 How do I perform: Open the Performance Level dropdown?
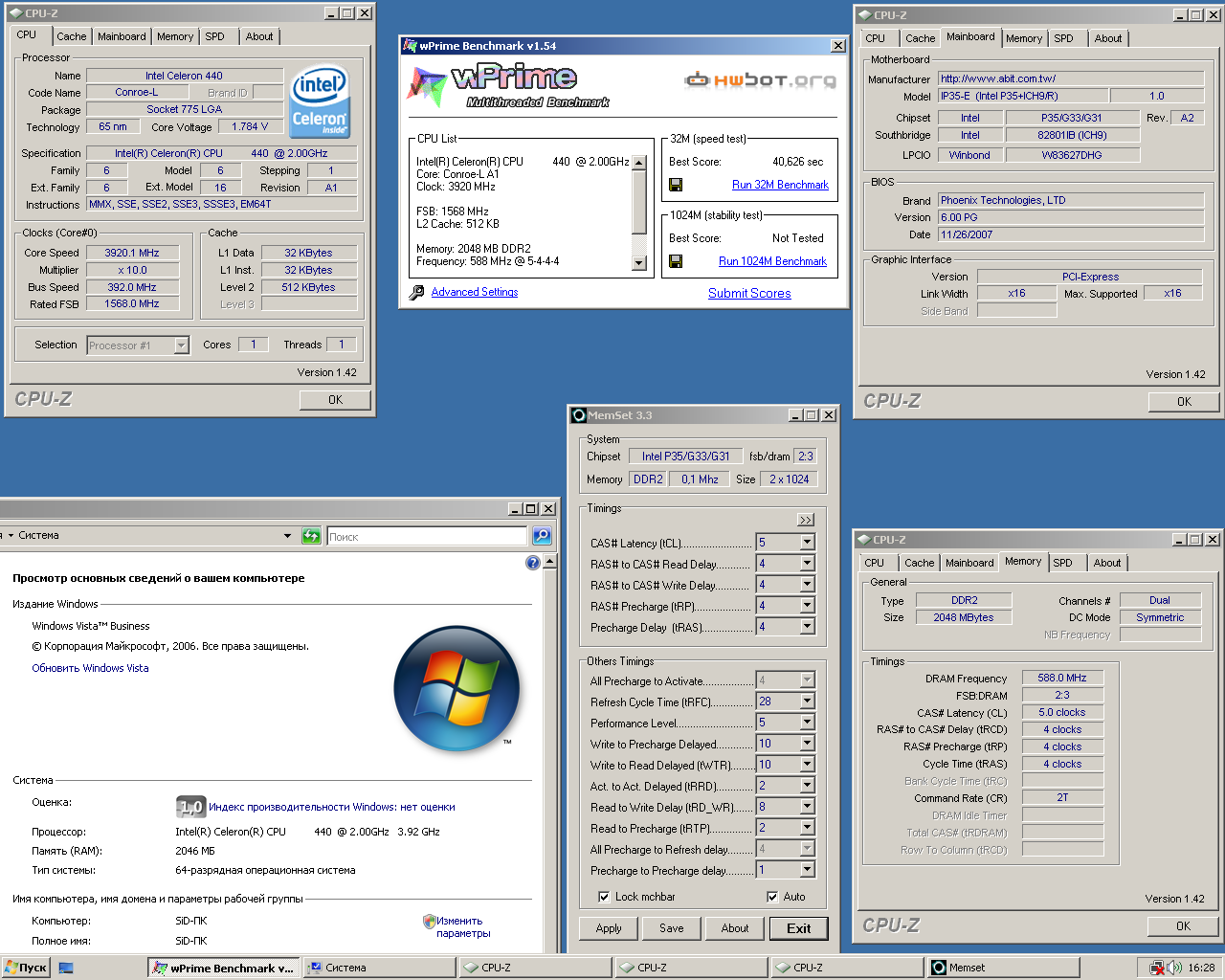click(807, 722)
